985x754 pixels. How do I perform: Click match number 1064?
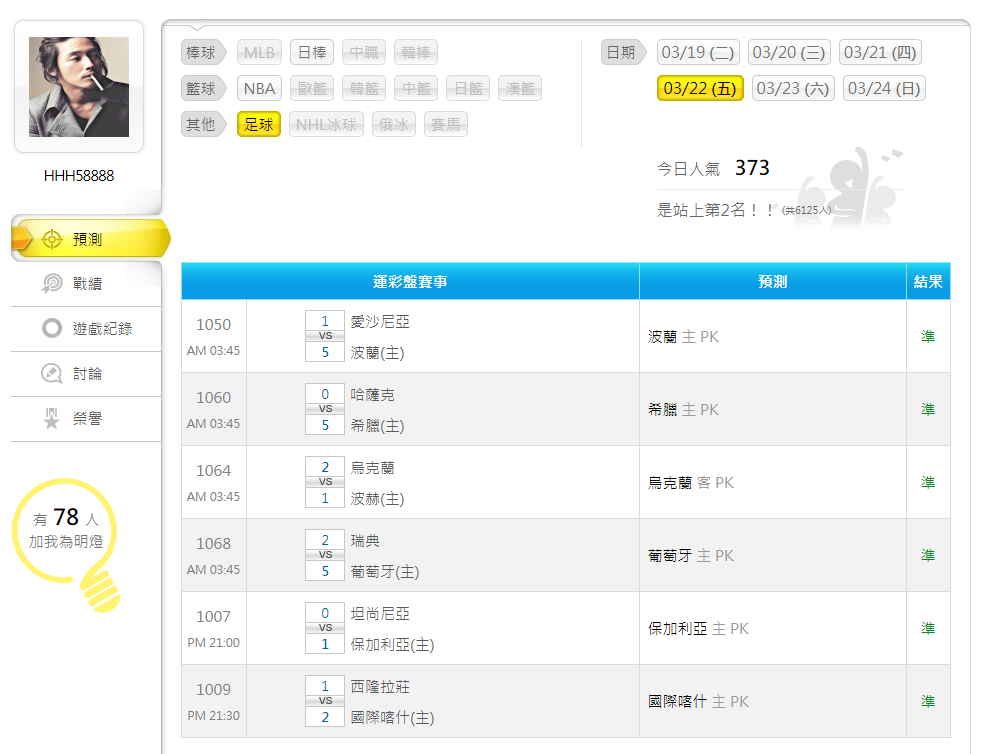point(214,471)
